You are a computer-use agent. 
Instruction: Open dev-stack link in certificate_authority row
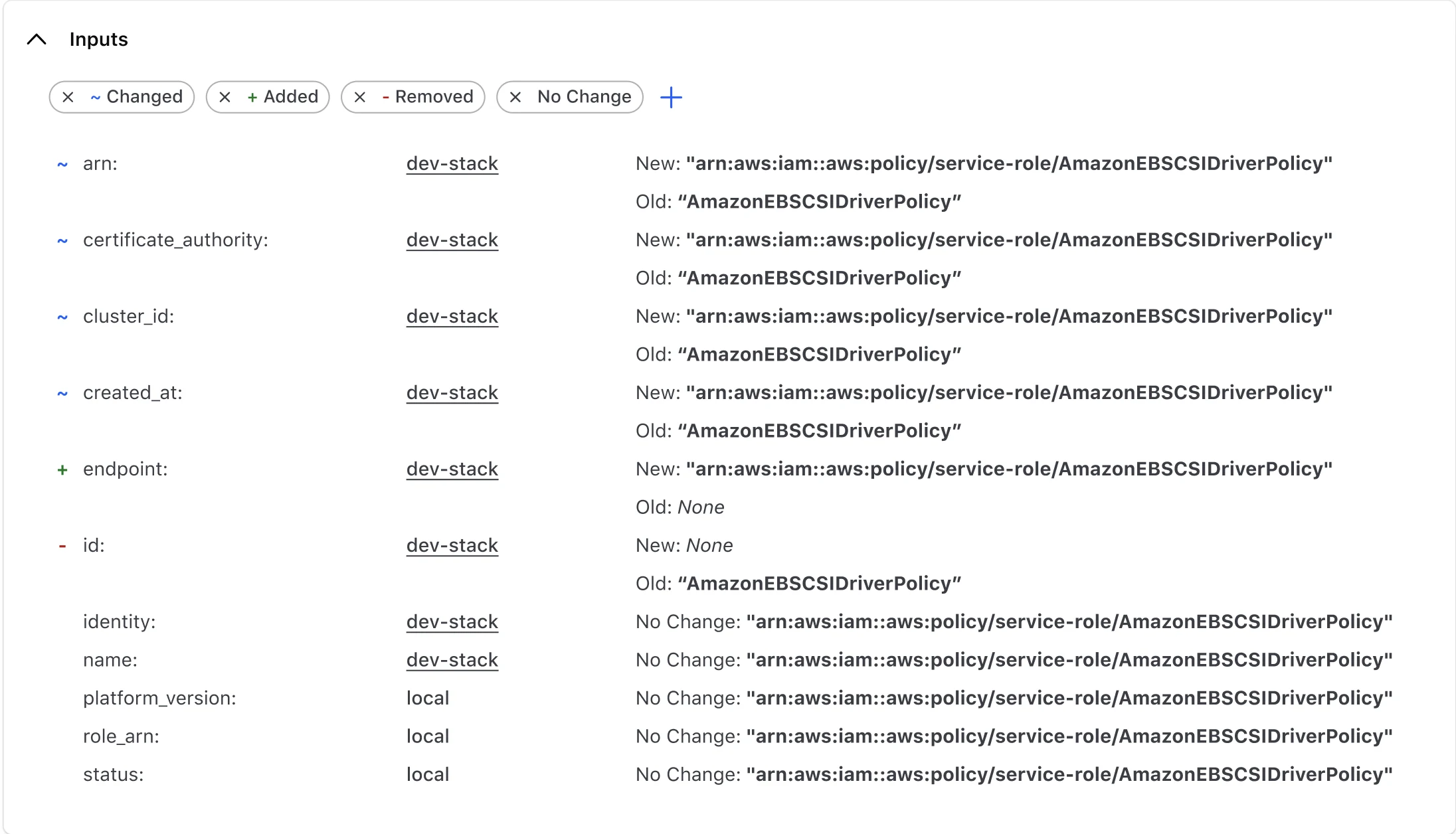click(452, 240)
